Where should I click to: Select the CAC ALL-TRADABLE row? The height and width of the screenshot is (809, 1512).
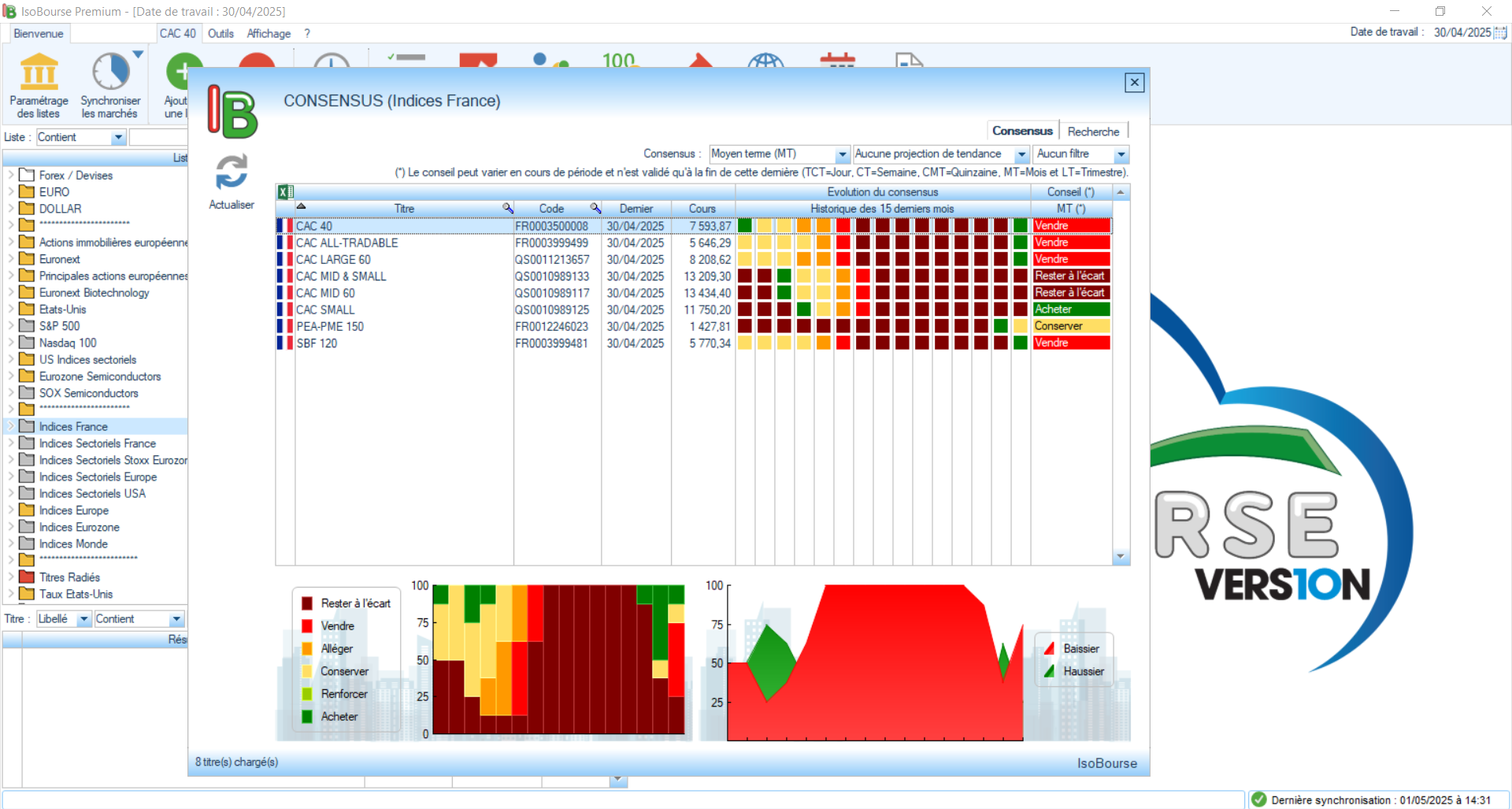(693, 243)
